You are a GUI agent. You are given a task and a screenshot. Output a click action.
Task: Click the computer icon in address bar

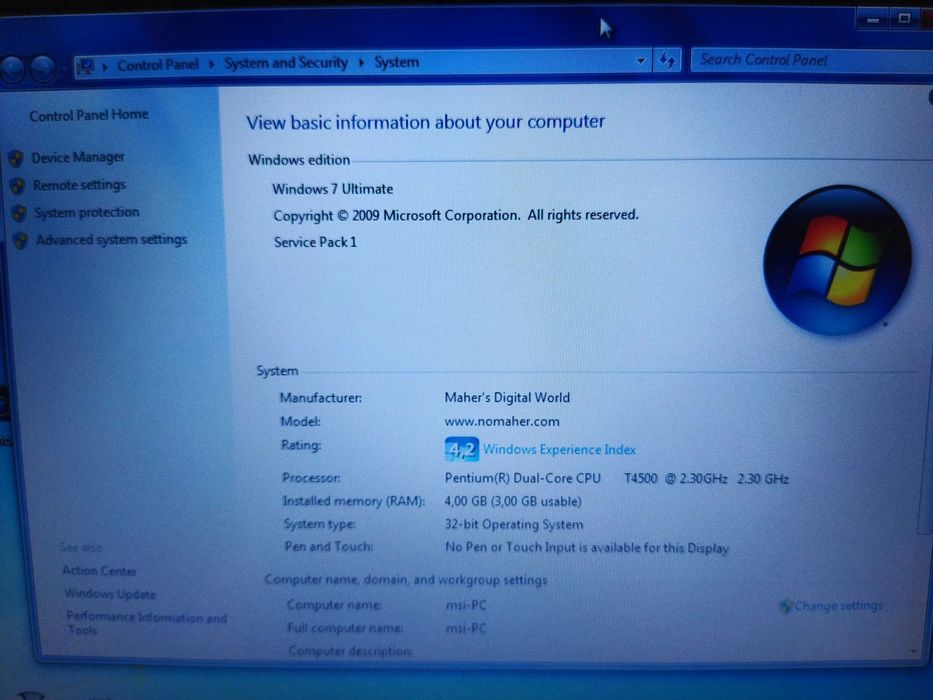86,65
